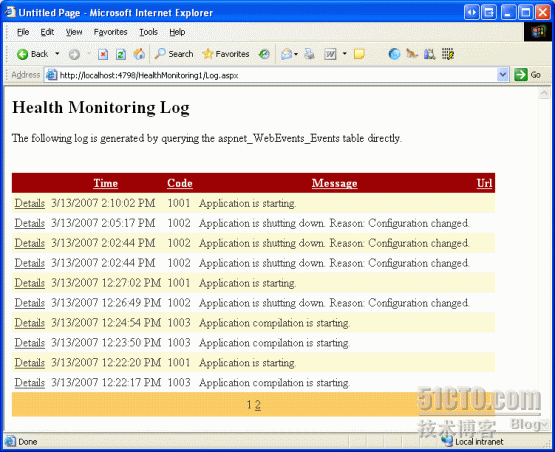Click the IE title bar page icon
This screenshot has width=555, height=452.
pyautogui.click(x=10, y=12)
